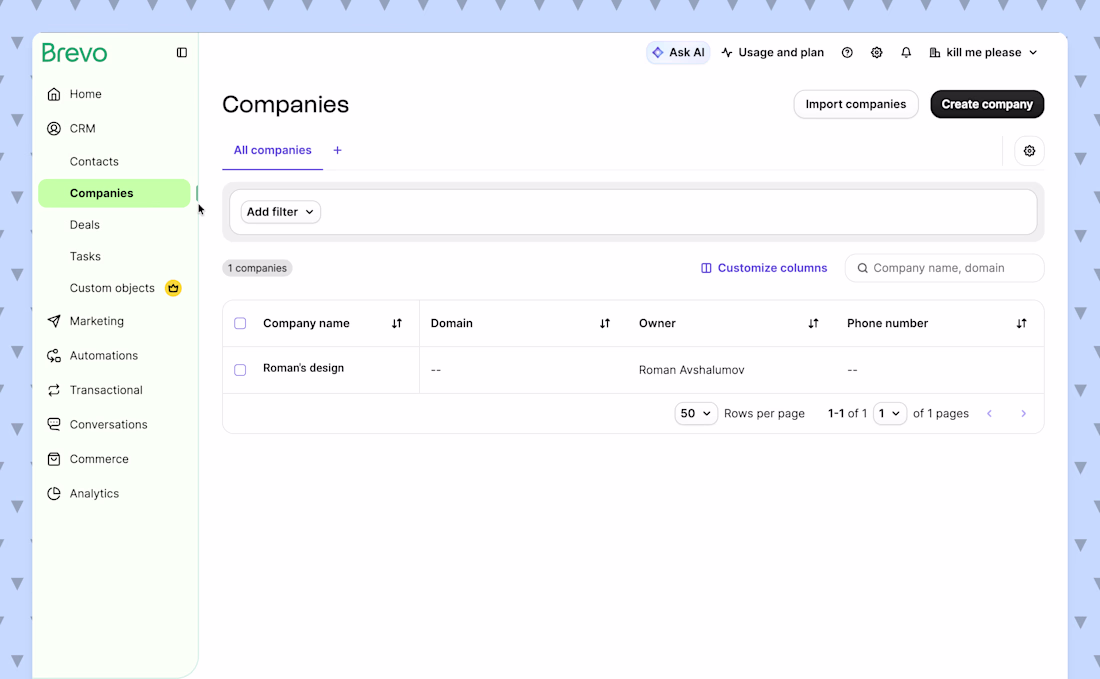The width and height of the screenshot is (1100, 679).
Task: Open settings gear in top bar
Action: click(877, 53)
